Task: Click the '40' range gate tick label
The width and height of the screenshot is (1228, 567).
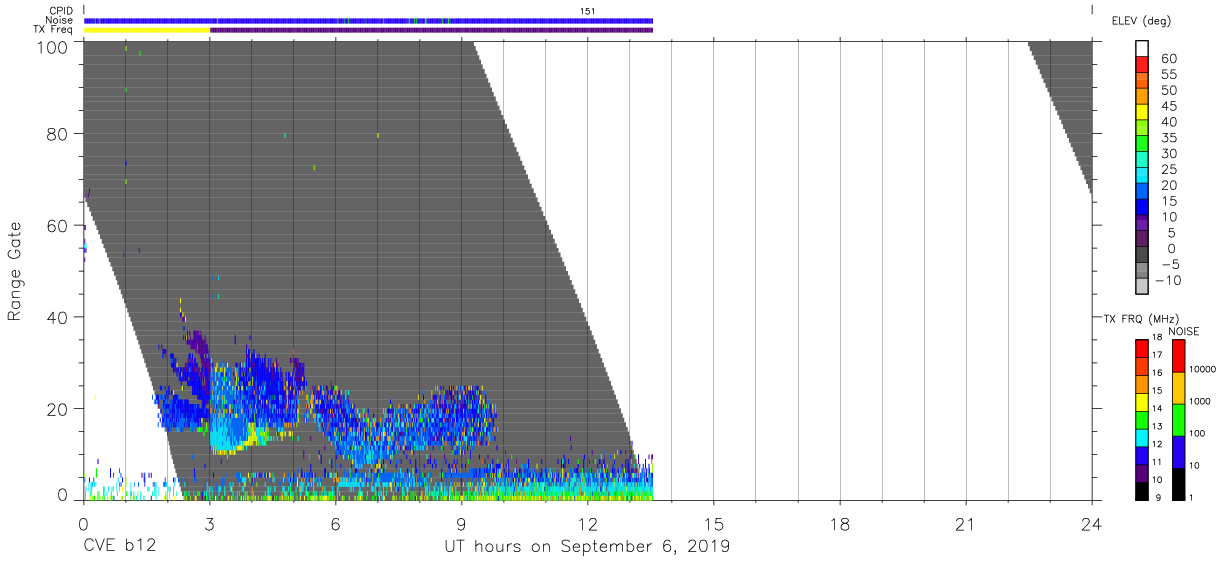Action: click(55, 317)
